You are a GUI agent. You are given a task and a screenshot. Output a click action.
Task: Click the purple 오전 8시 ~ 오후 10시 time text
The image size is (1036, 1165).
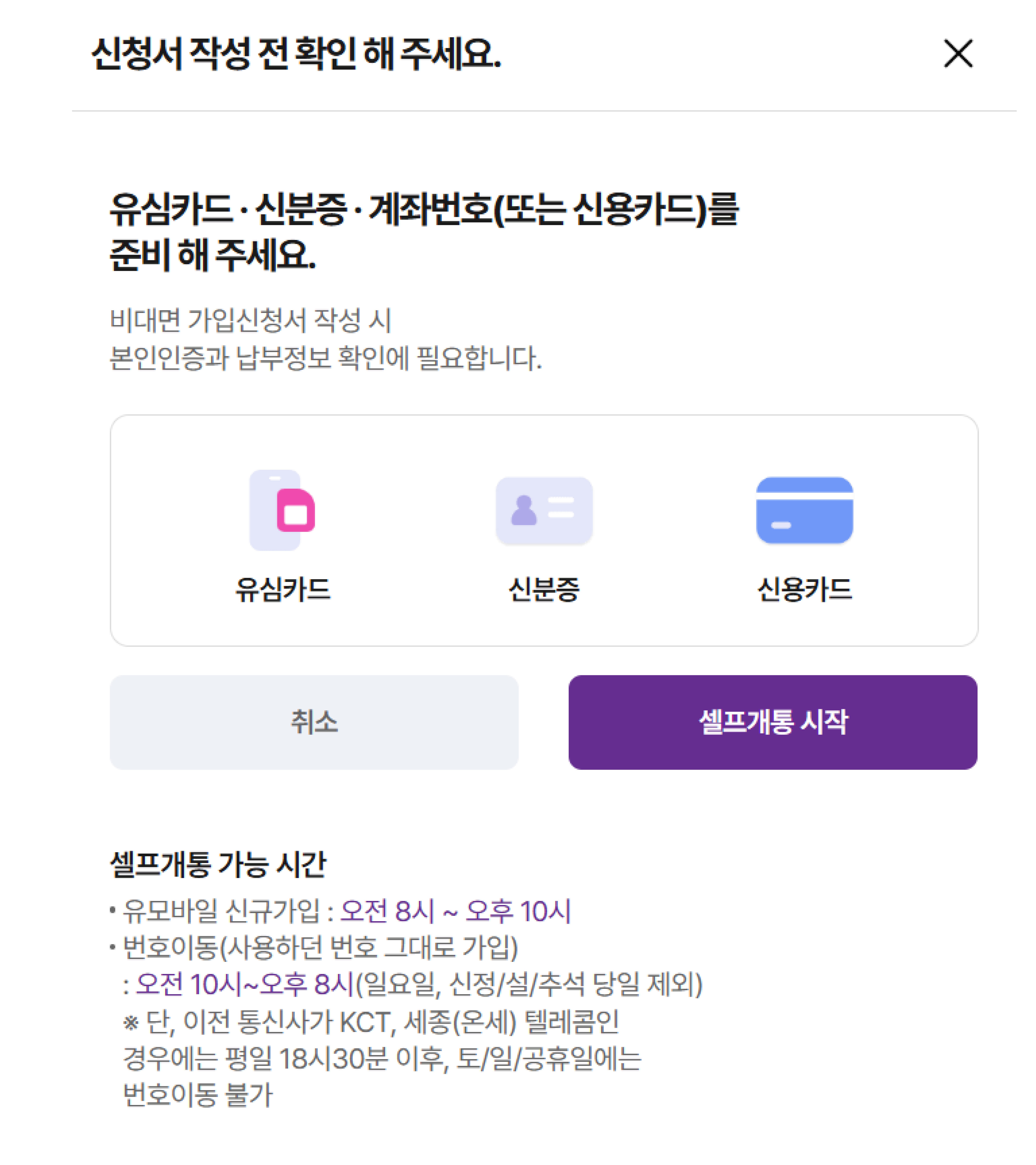point(455,911)
